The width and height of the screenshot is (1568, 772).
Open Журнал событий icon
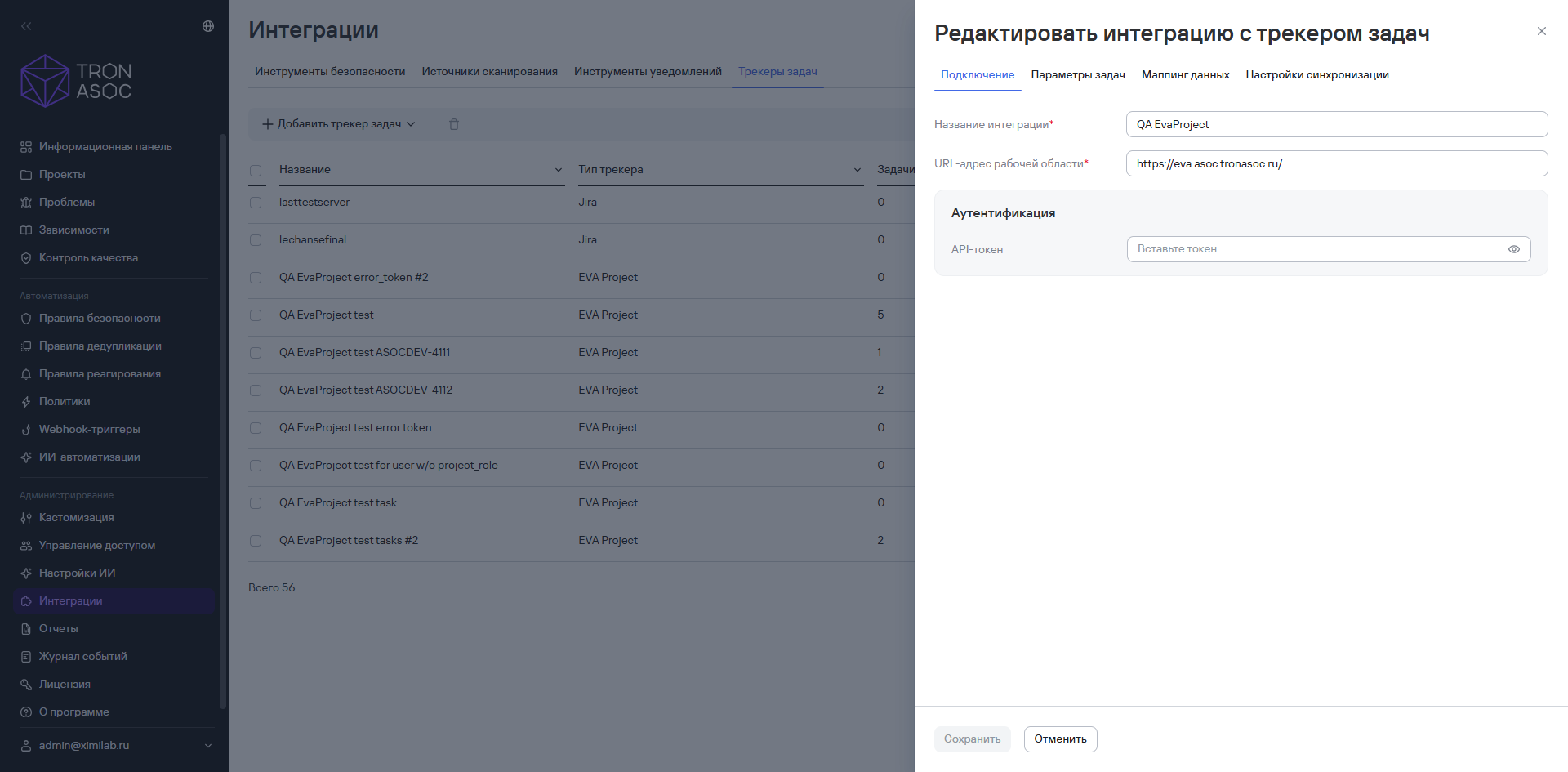26,657
